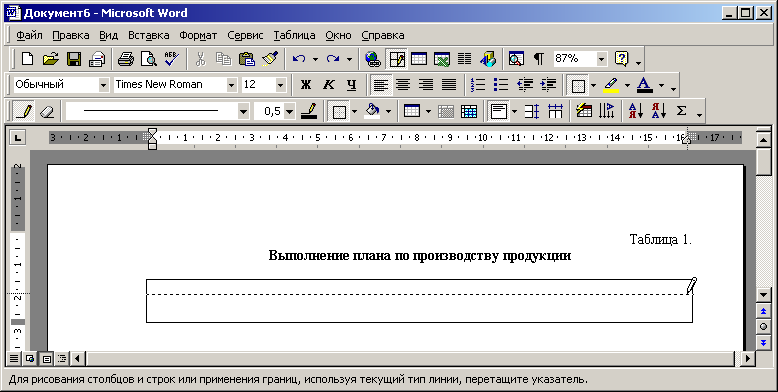
Task: Distribute rows evenly icon
Action: [532, 111]
